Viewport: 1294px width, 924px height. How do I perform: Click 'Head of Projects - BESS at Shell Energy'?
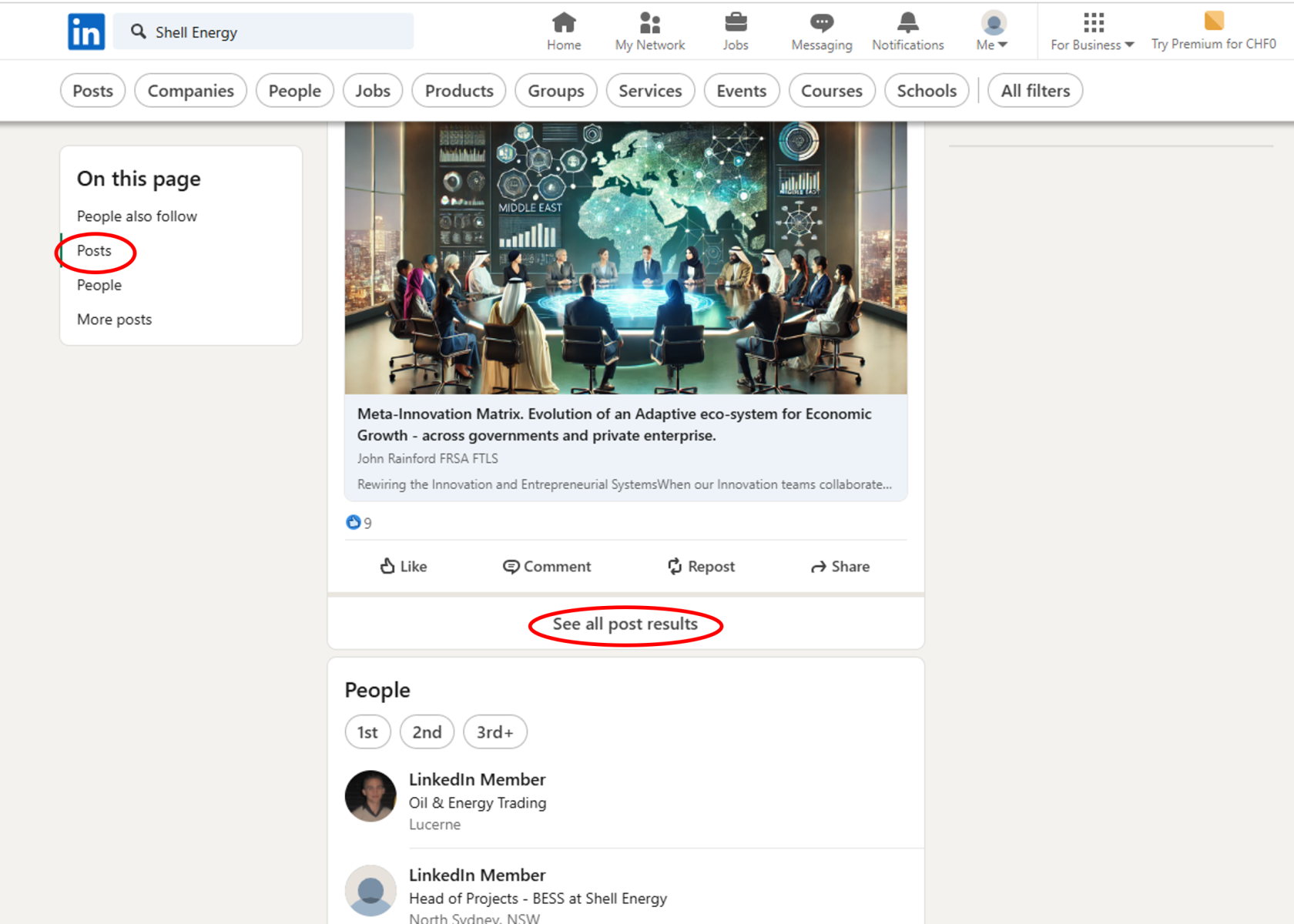[538, 899]
